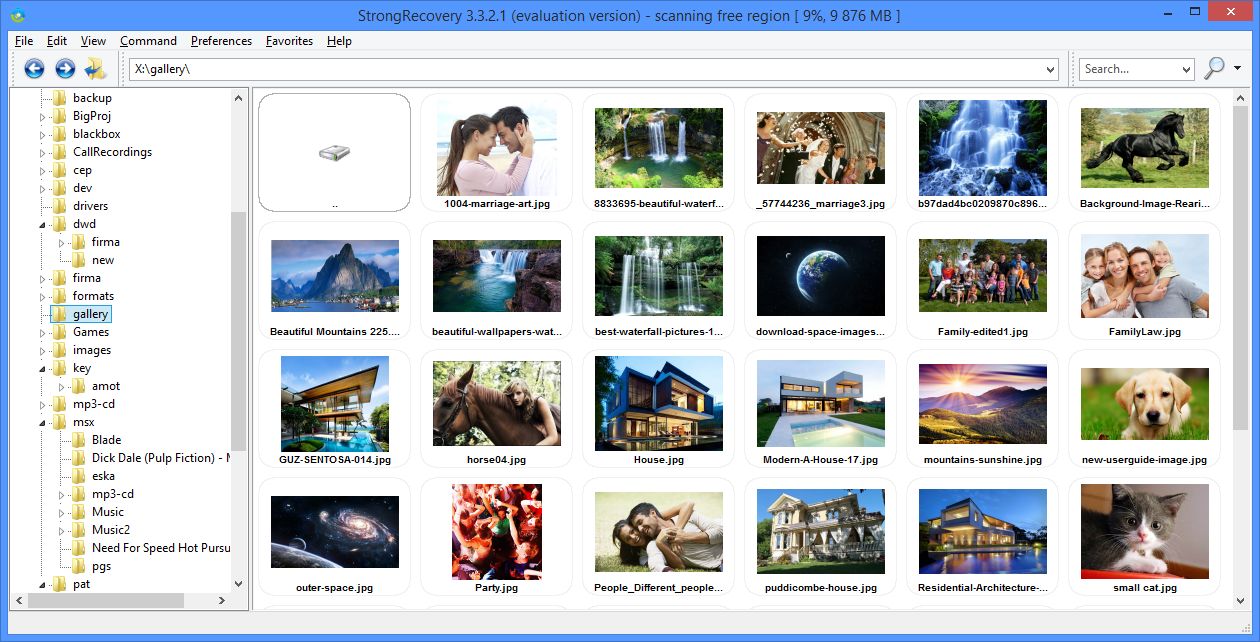Select the CallRecordings folder in tree
Screen dimensions: 1260x642
tap(112, 152)
